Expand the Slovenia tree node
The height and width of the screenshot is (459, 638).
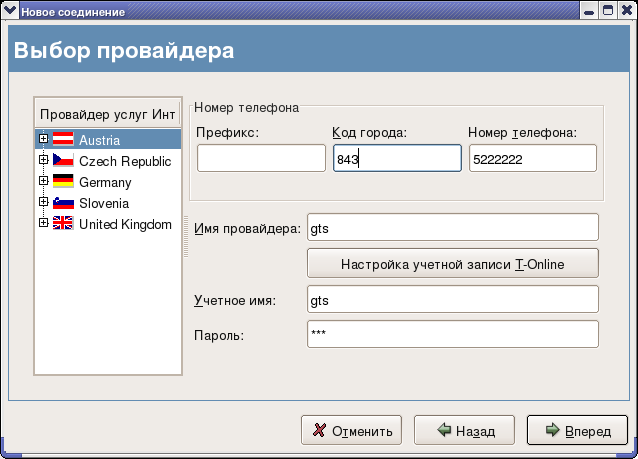coord(44,202)
